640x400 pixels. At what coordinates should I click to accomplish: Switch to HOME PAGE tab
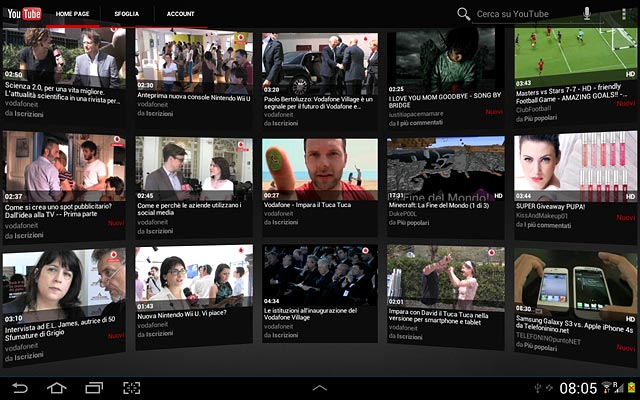[72, 14]
